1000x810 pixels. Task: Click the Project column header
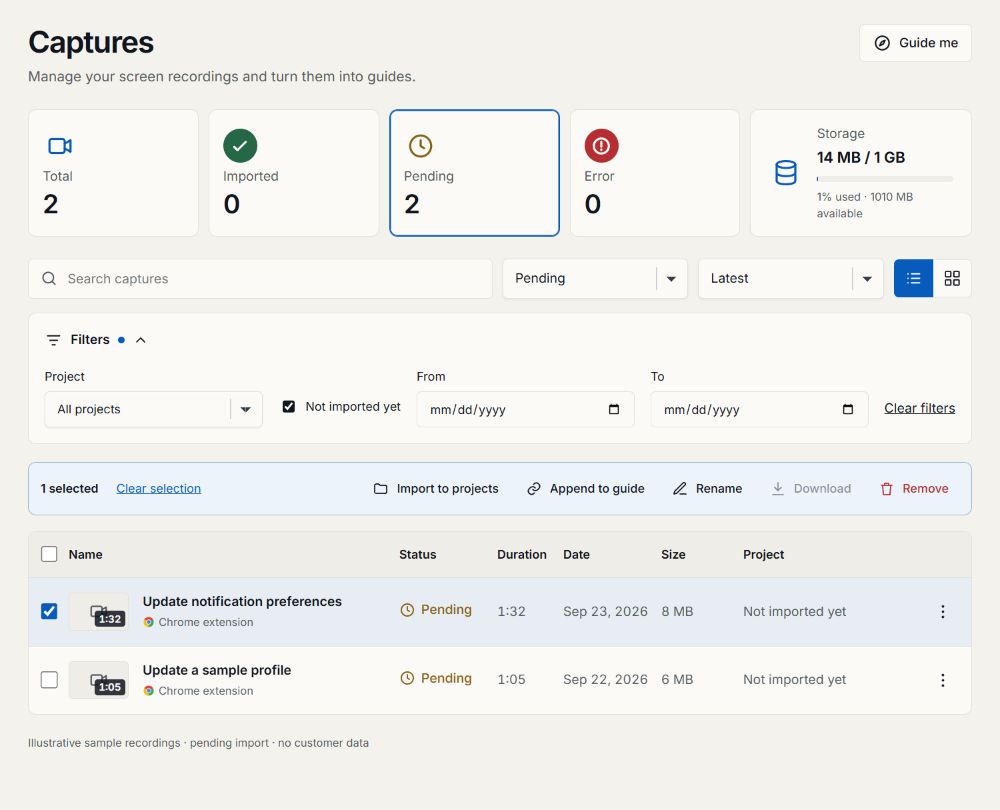pos(763,554)
